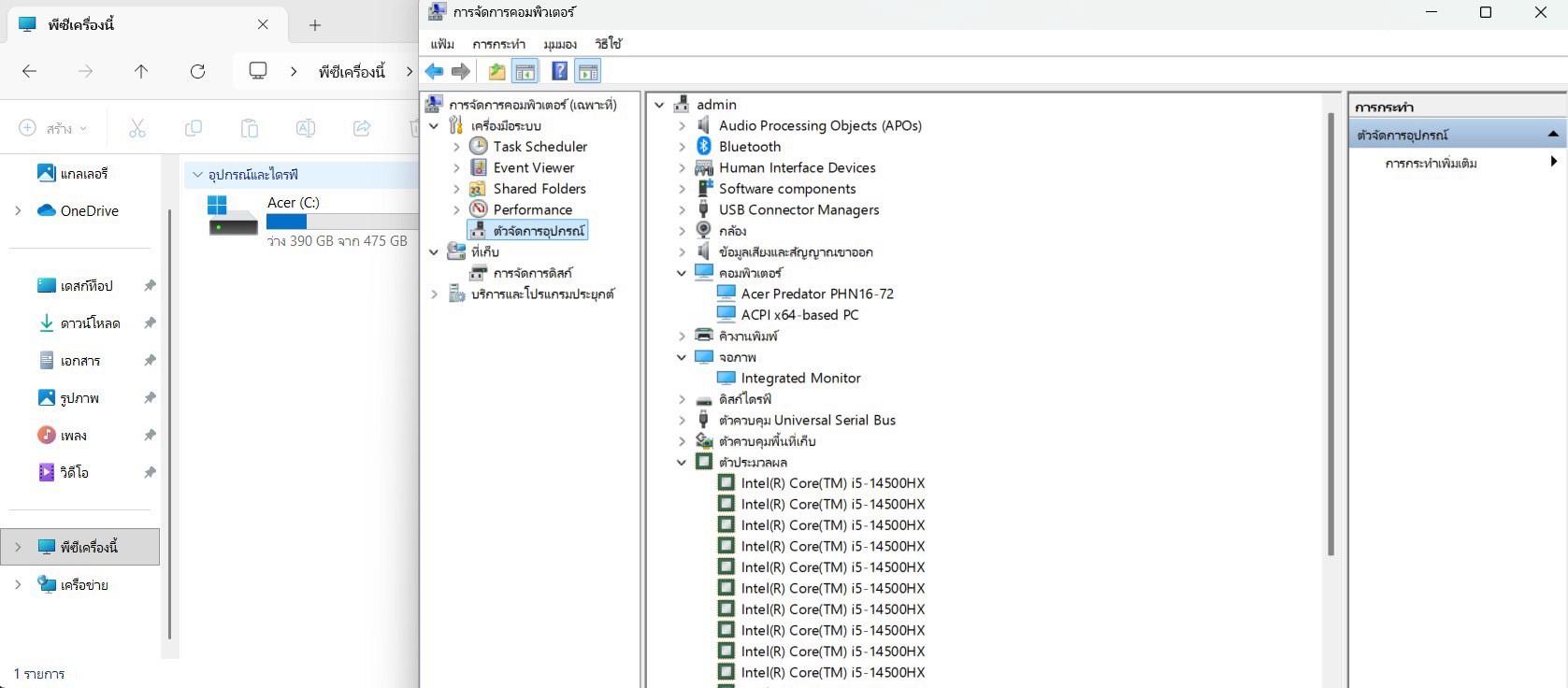This screenshot has height=688, width=1568.
Task: Toggle the Show/Hide Console Tree button
Action: click(x=525, y=71)
